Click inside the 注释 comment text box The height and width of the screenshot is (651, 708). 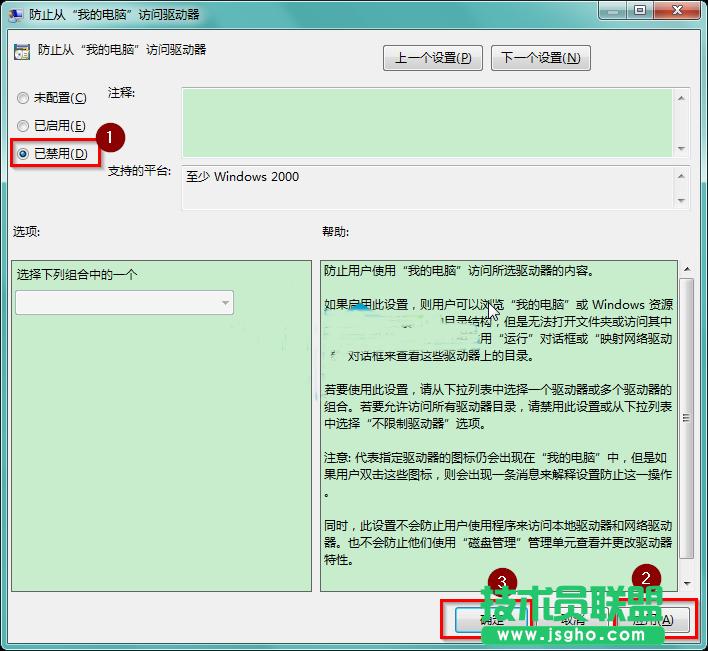427,123
